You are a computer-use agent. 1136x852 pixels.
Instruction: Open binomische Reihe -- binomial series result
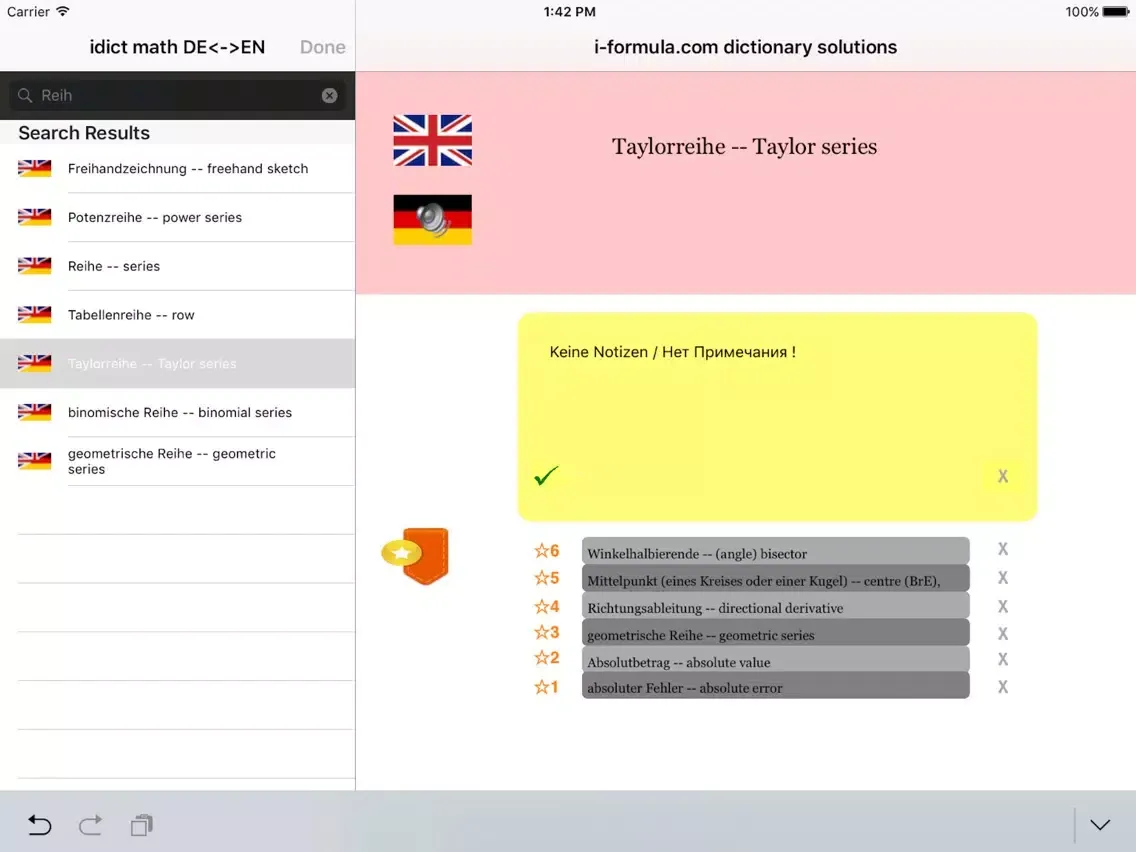click(x=178, y=412)
